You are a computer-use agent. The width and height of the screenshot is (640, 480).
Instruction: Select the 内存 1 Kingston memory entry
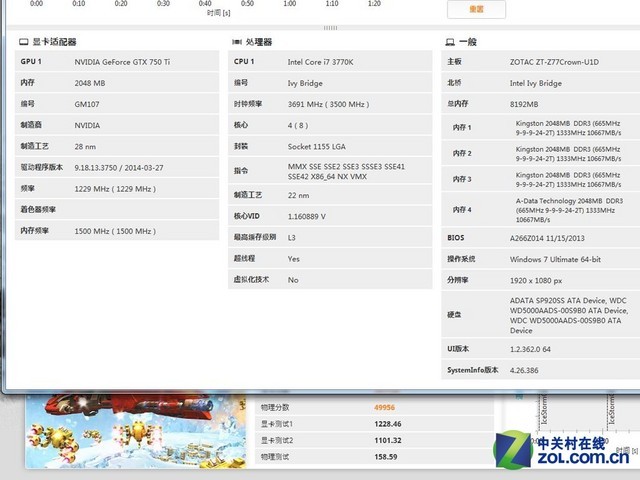tap(568, 128)
